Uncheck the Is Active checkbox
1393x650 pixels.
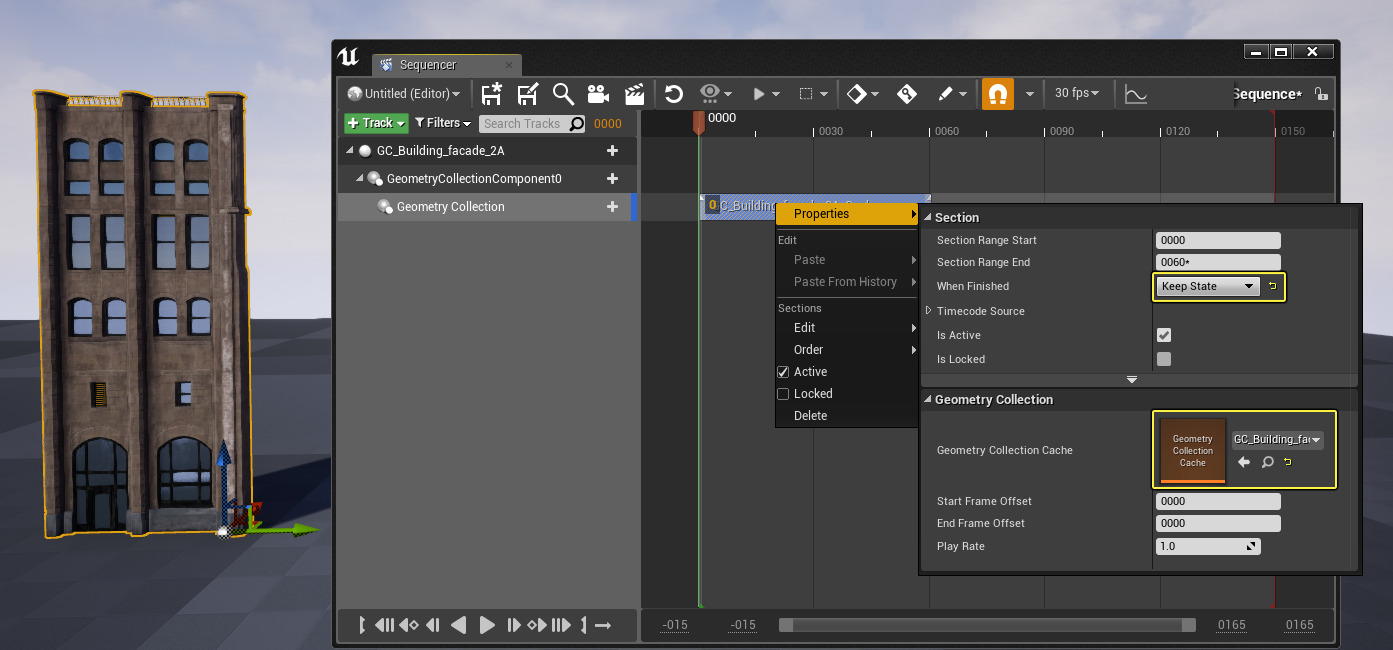coord(1164,335)
